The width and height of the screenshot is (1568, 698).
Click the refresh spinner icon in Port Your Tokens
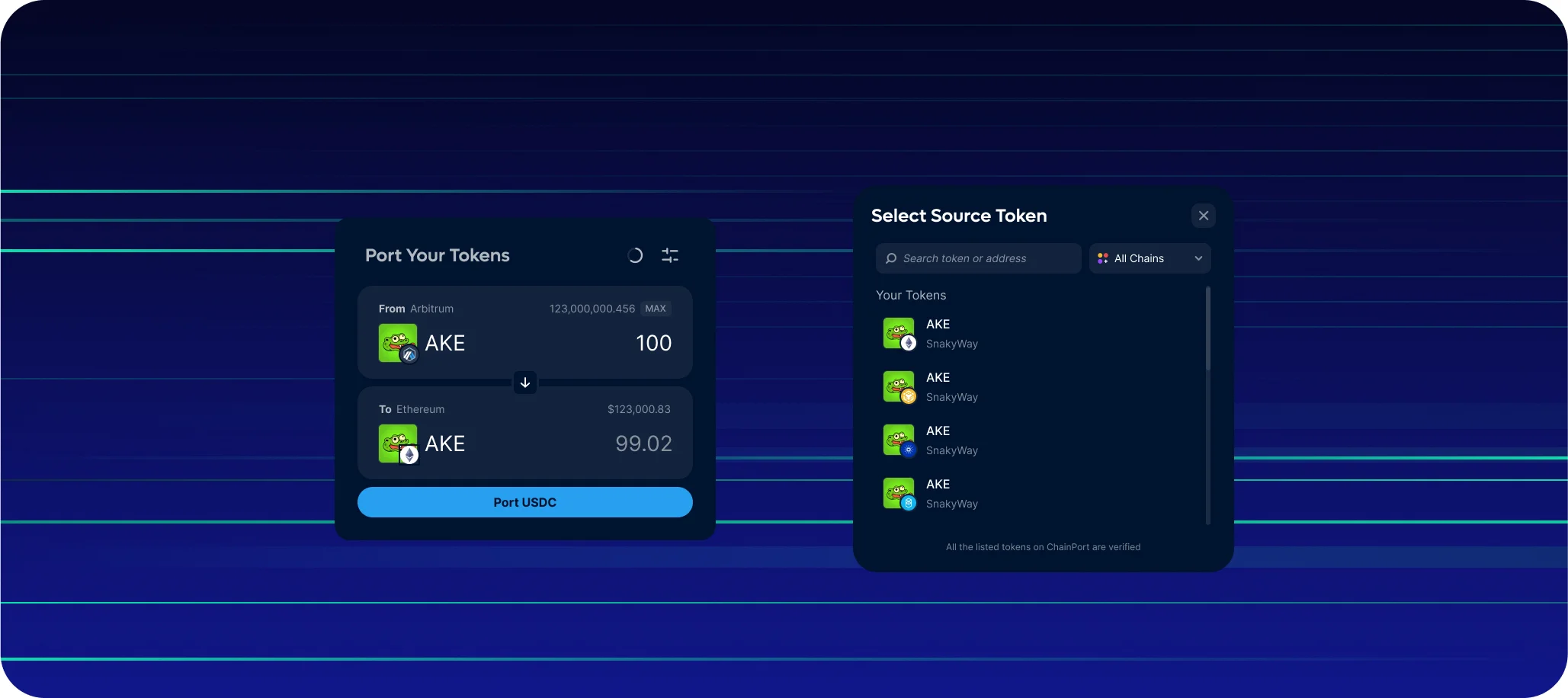[635, 256]
